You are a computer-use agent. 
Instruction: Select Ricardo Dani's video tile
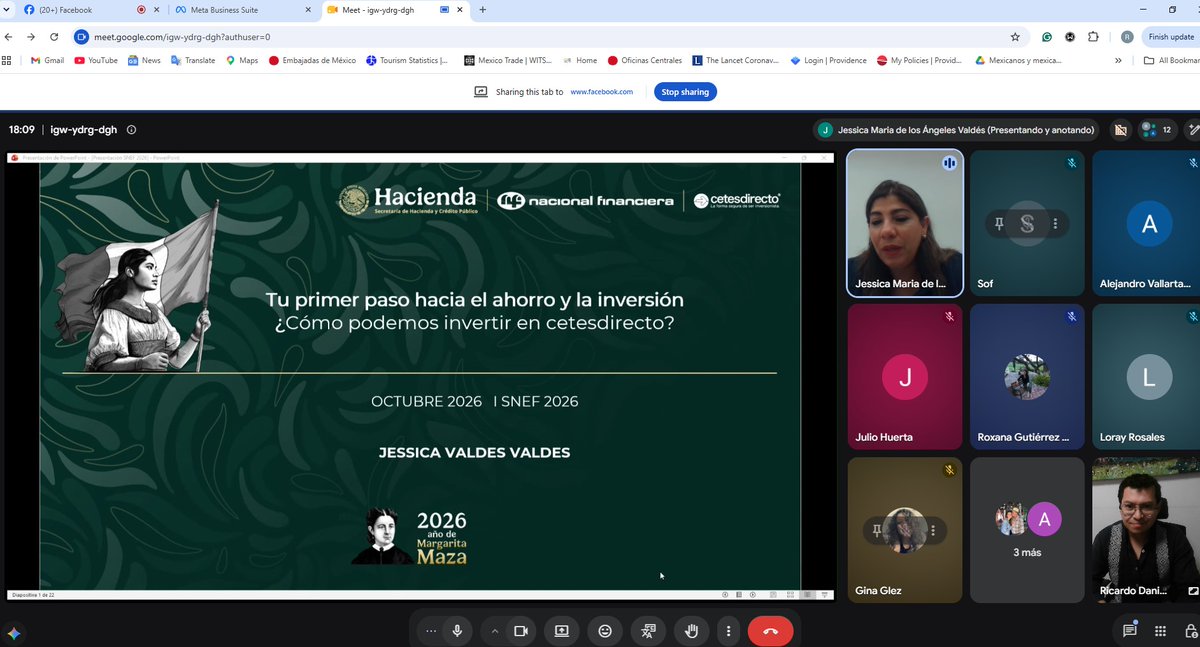tap(1146, 530)
